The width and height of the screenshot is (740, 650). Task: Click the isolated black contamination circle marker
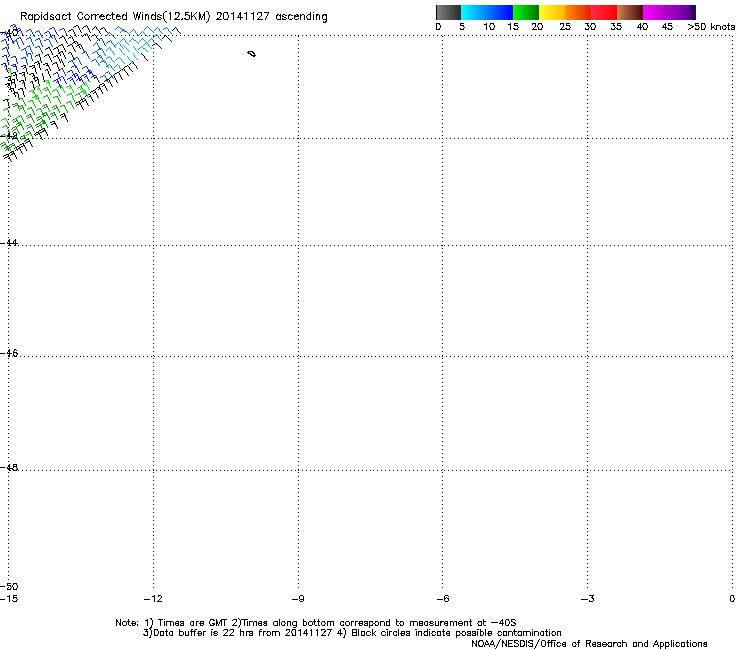(x=252, y=54)
